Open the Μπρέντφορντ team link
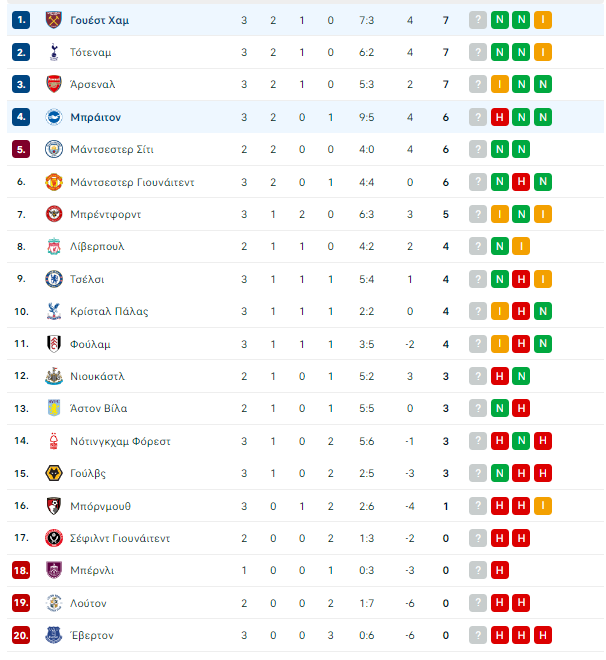This screenshot has height=660, width=606. [106, 215]
